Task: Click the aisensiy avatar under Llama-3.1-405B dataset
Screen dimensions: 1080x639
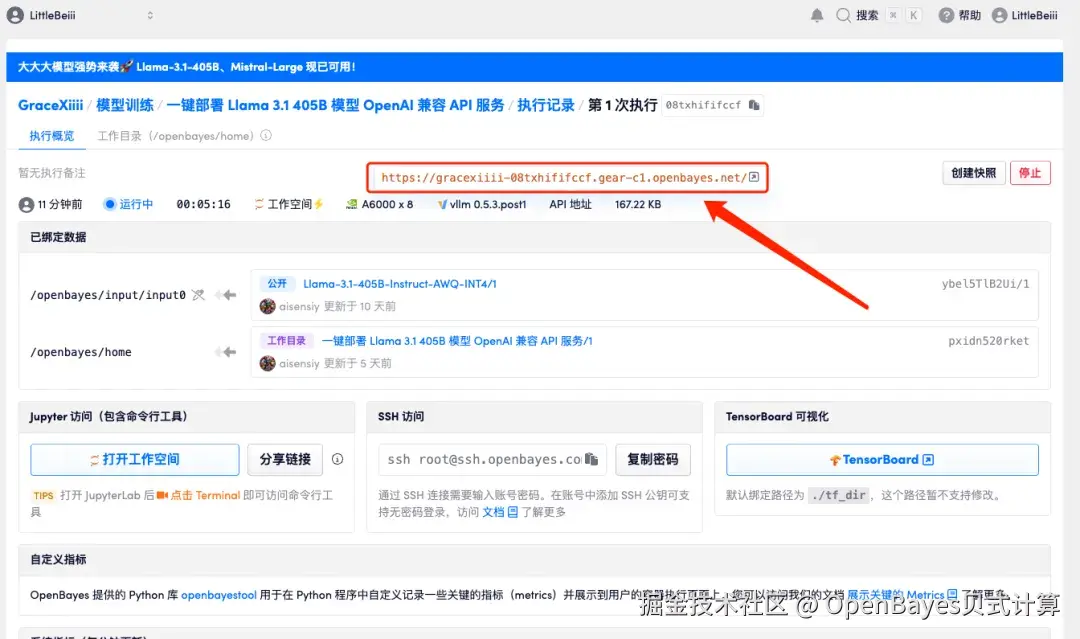Action: (x=267, y=306)
